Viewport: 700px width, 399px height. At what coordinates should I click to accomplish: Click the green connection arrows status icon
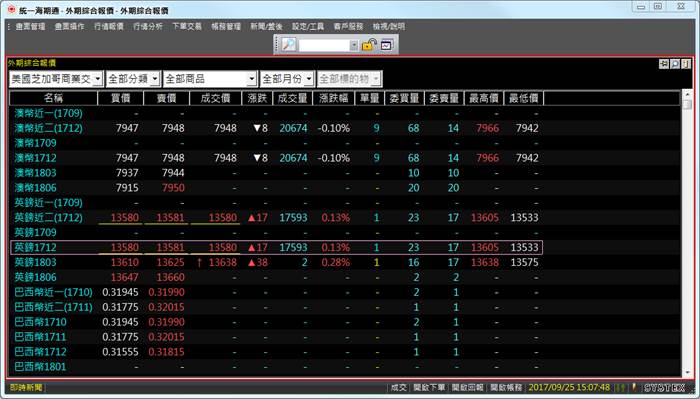621,387
